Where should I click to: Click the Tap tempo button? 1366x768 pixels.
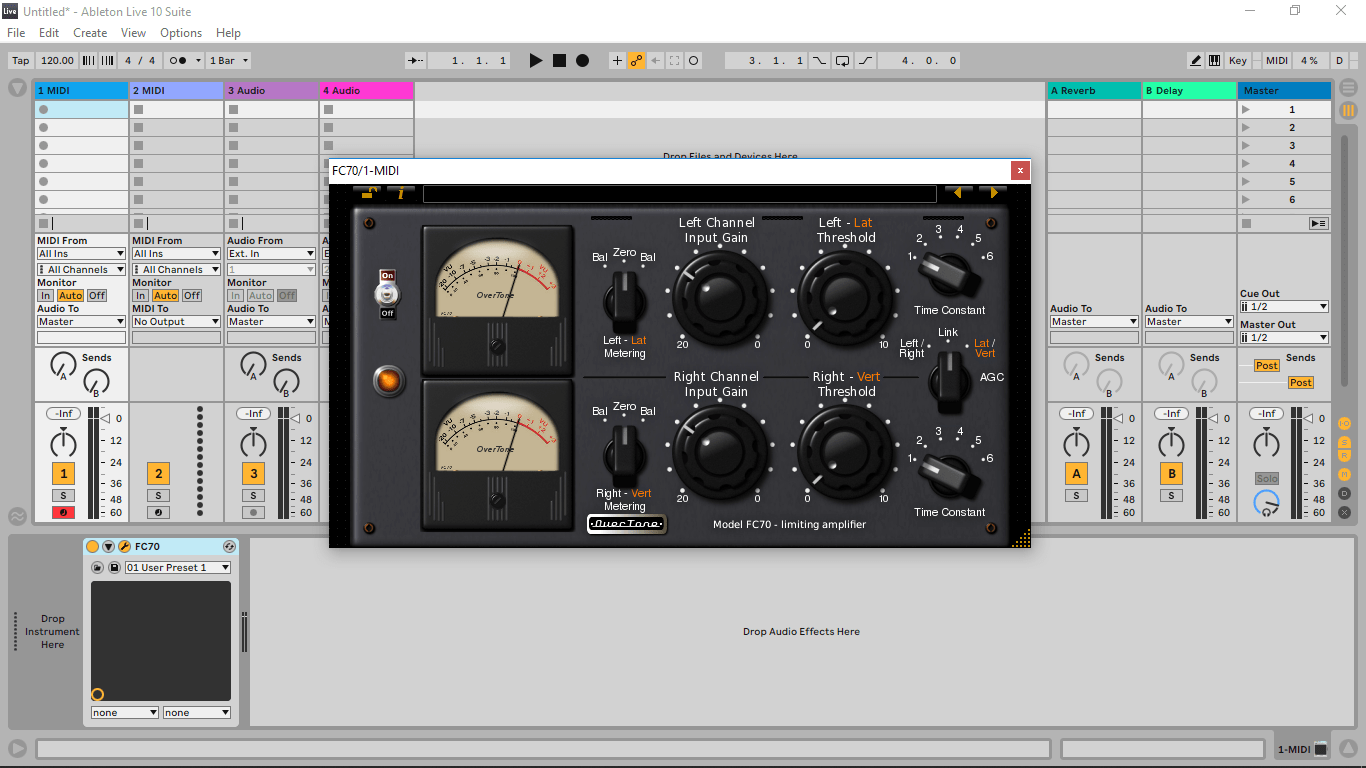(x=21, y=61)
